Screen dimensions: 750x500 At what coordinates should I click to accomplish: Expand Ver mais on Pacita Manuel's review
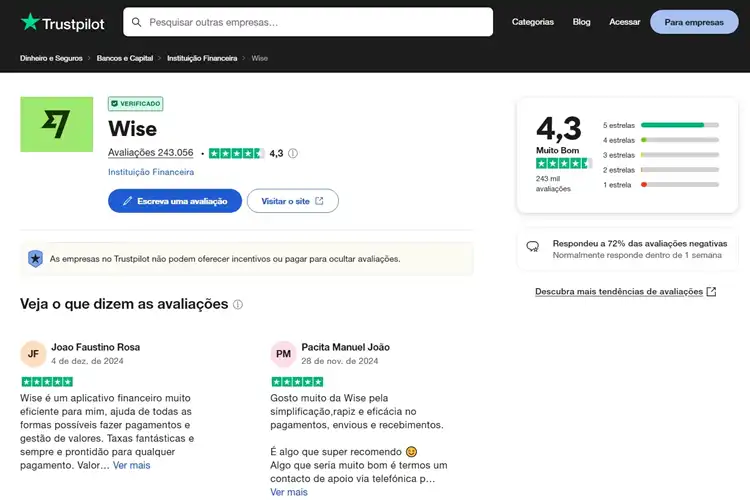[x=289, y=492]
